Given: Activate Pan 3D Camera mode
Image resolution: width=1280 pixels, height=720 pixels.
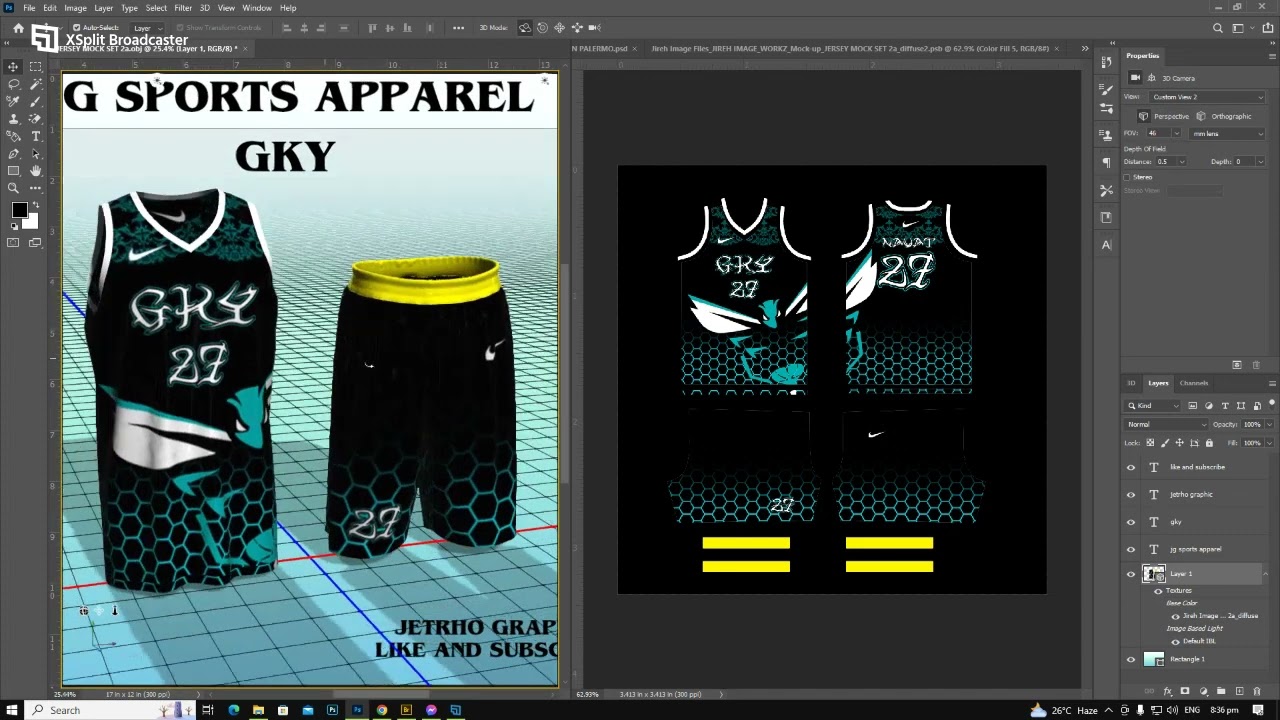Looking at the screenshot, I should 559,28.
